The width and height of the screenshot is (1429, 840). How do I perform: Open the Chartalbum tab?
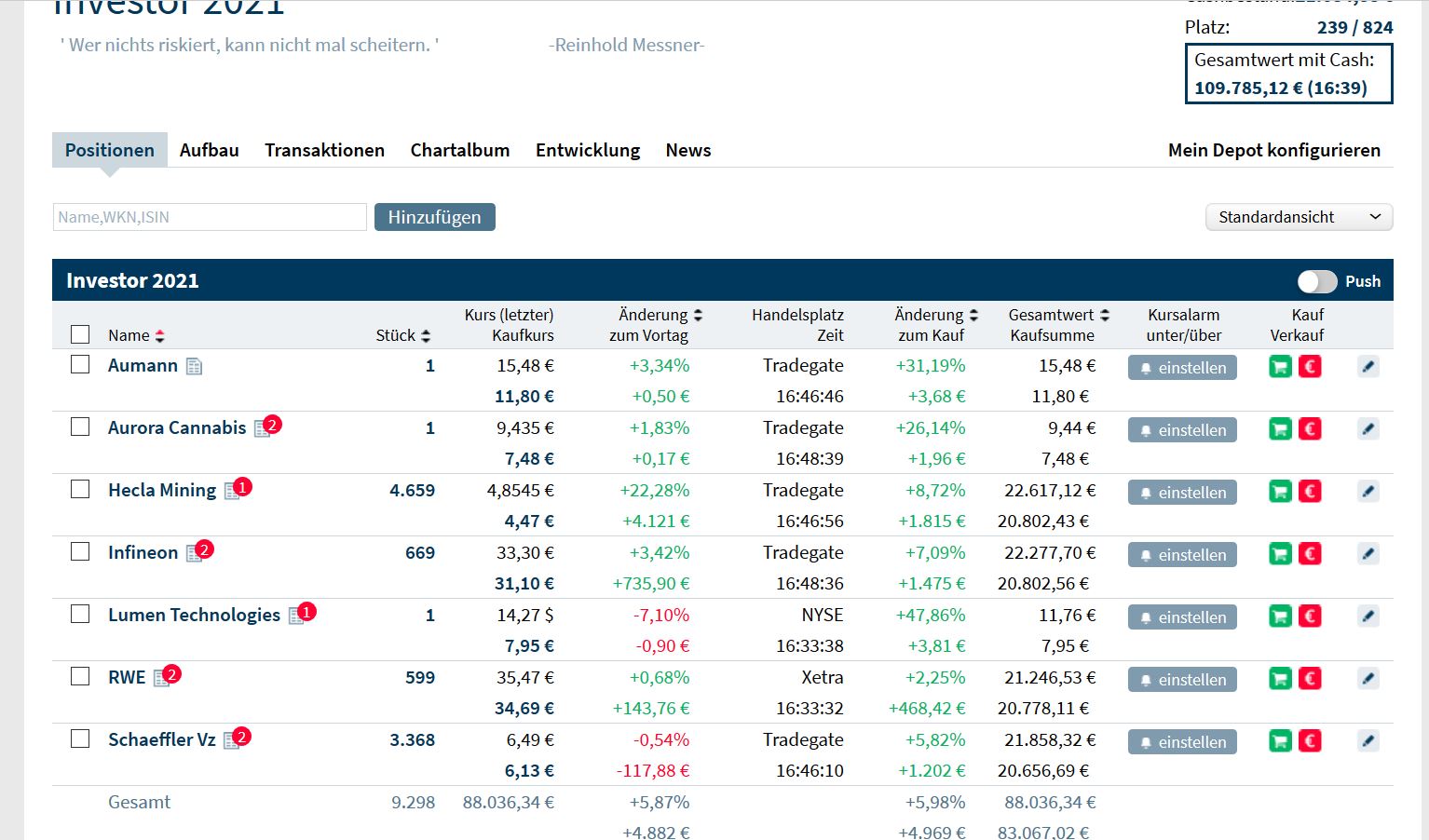[x=459, y=150]
